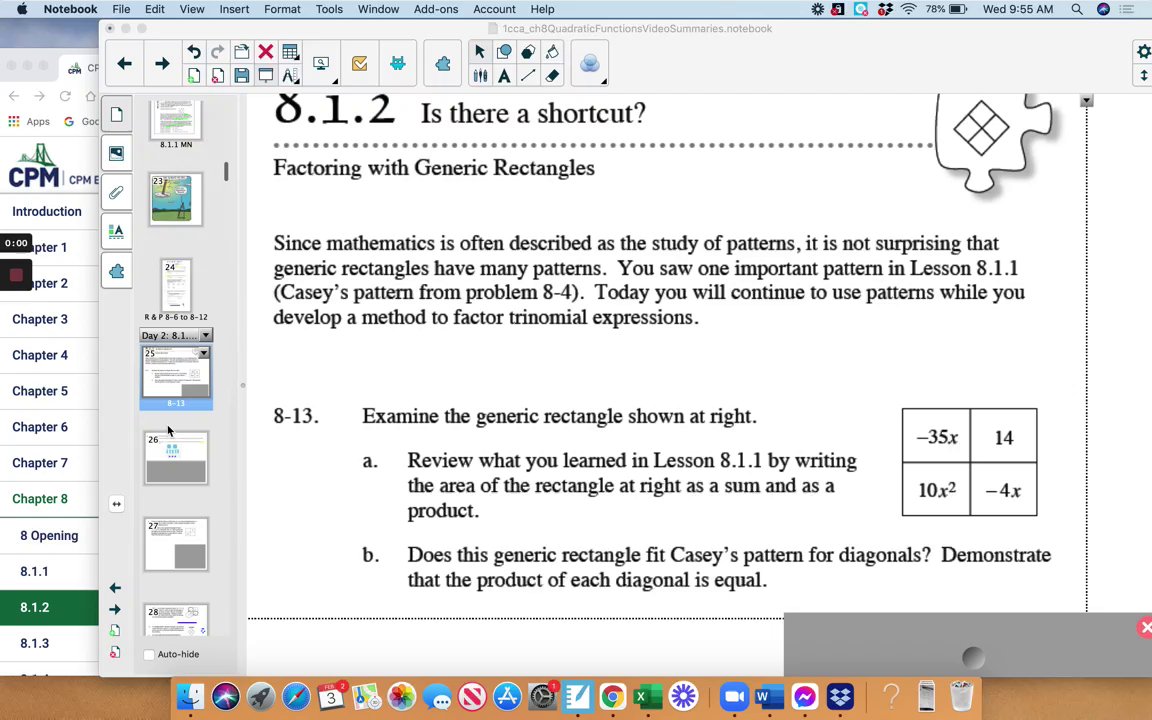Screen dimensions: 1152x720
Task: Click page scroll down arrow at top right
Action: (1087, 101)
